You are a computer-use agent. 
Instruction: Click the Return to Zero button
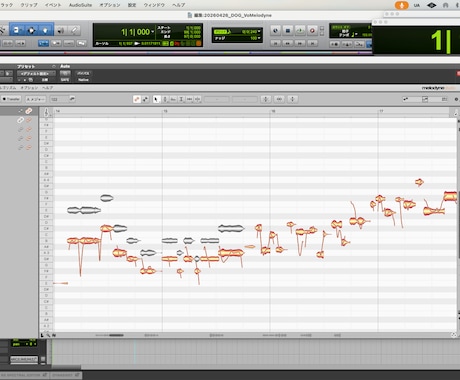pyautogui.click(x=275, y=43)
